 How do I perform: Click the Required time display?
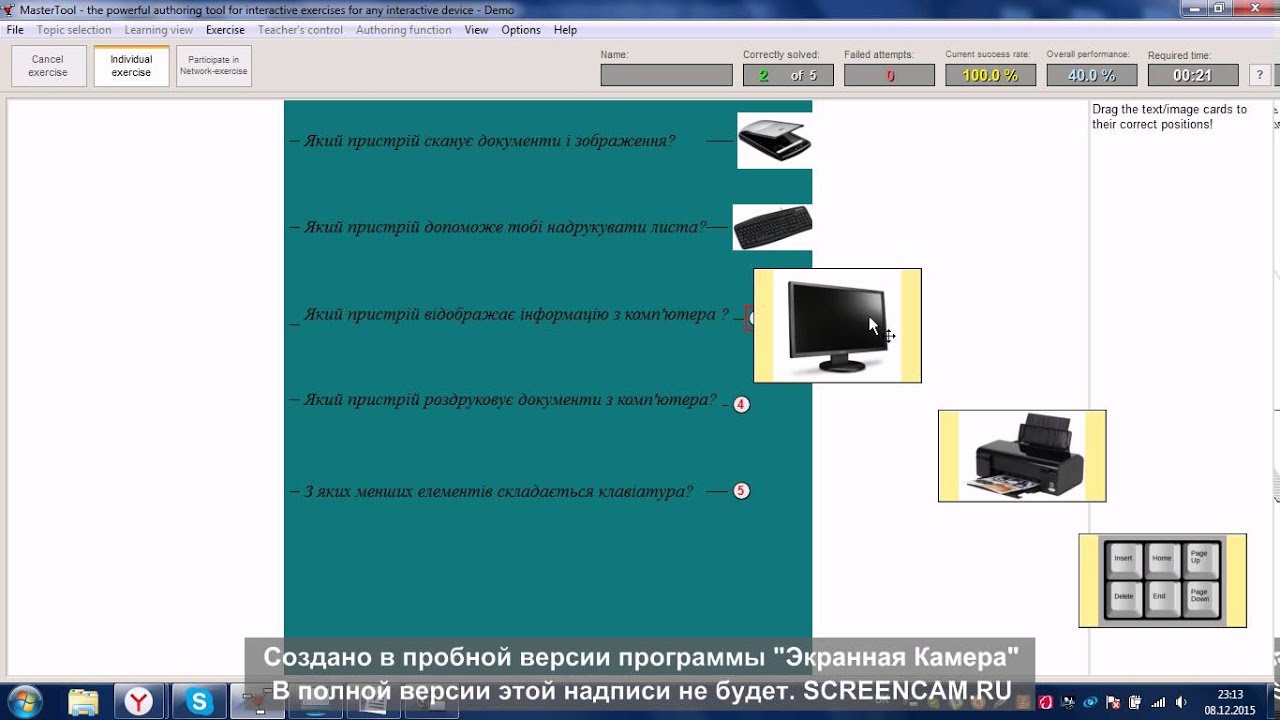tap(1192, 75)
